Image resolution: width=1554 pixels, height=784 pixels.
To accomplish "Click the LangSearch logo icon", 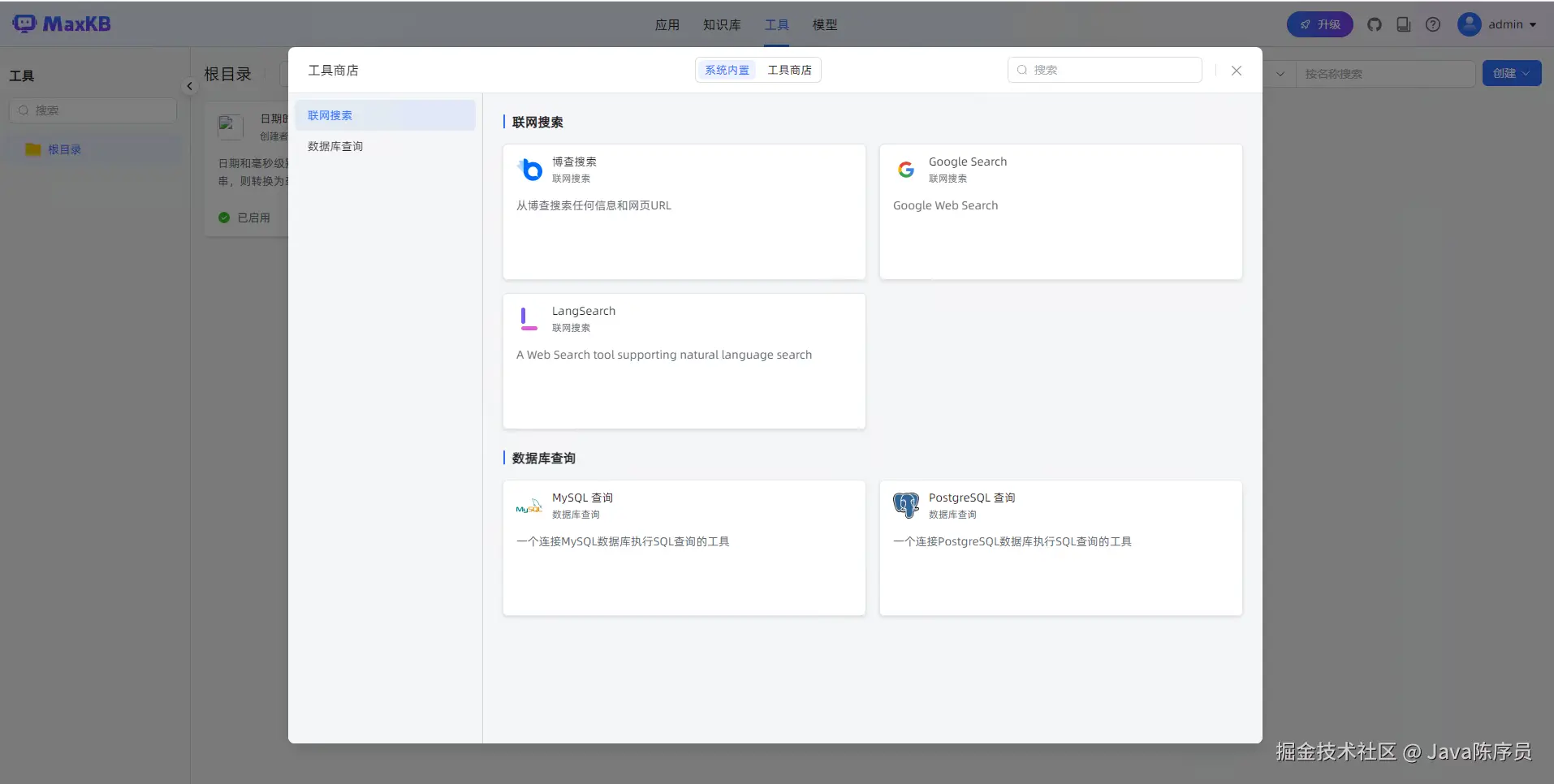I will coord(529,318).
